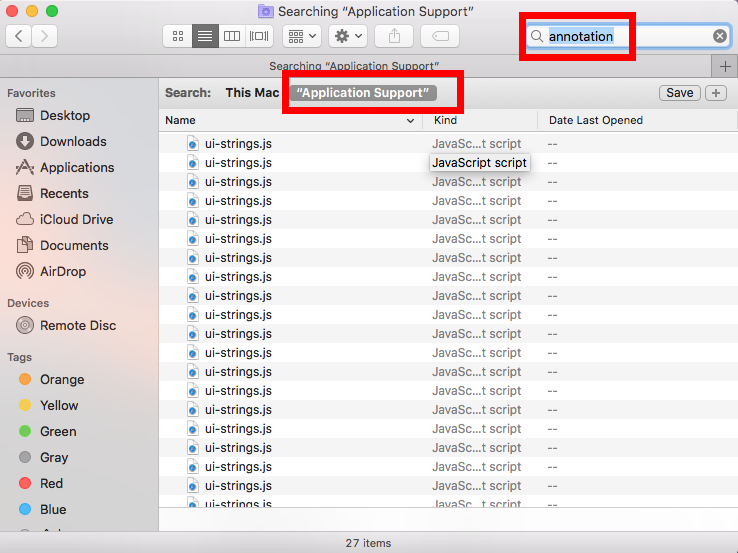Image resolution: width=738 pixels, height=553 pixels.
Task: Enable list view mode
Action: coord(205,36)
